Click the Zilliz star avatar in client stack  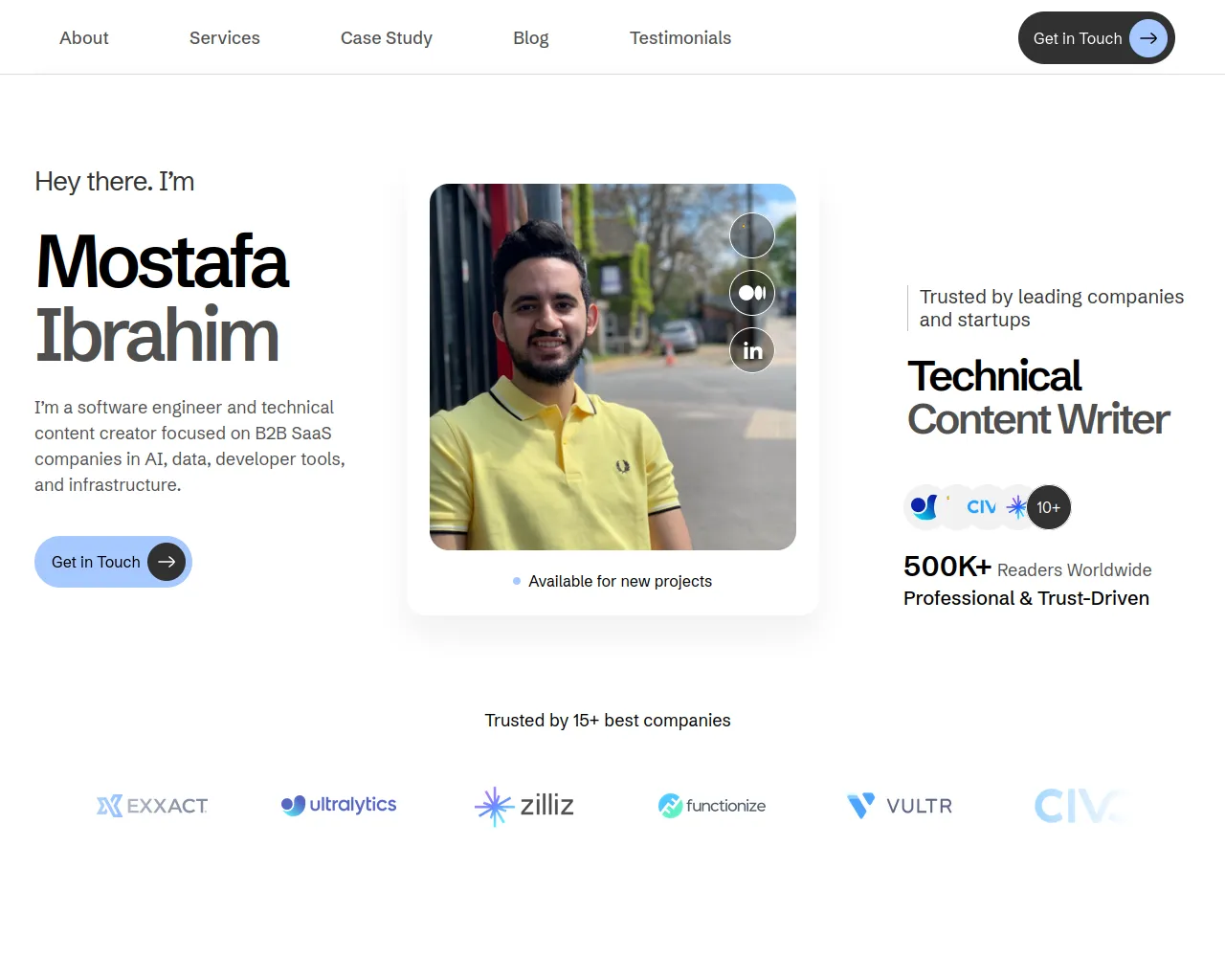1015,507
